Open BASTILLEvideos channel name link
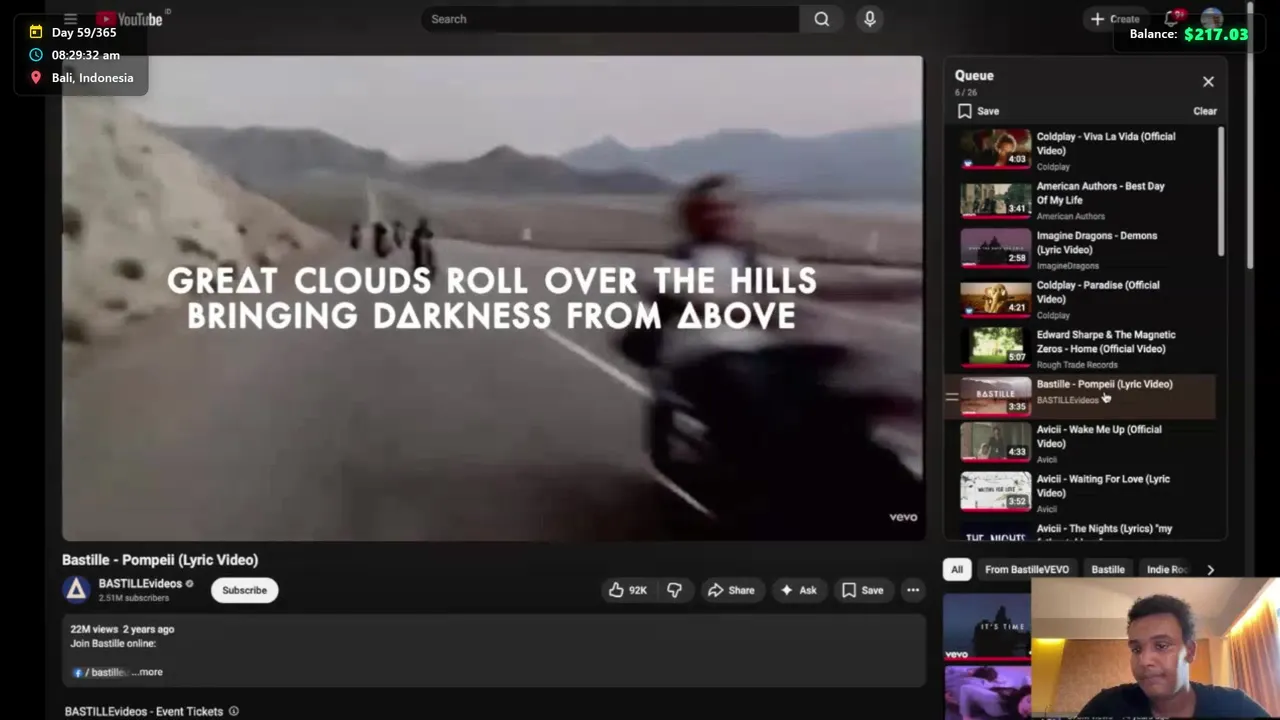1280x720 pixels. pos(140,584)
